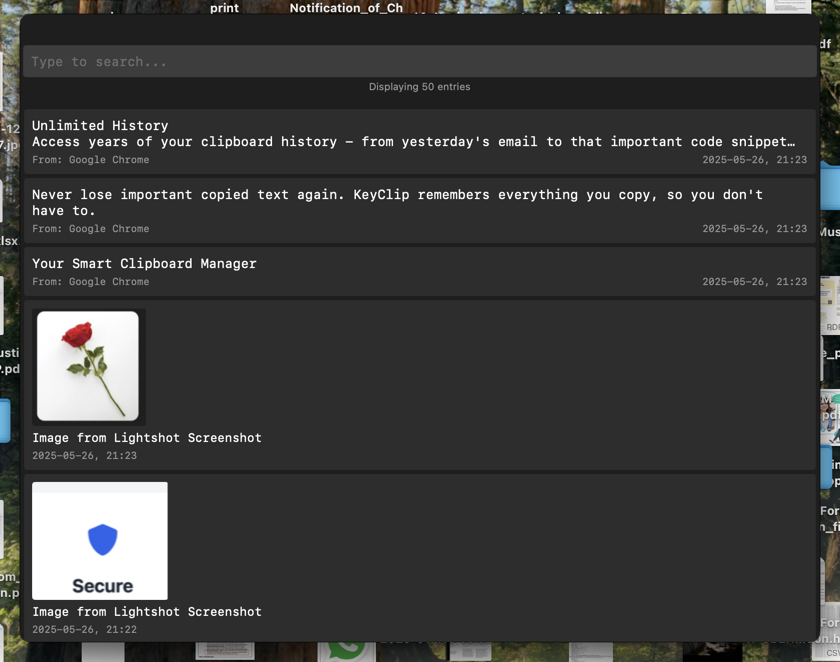Click the blue 'Secure' shield image thumbnail
This screenshot has width=840, height=662.
[x=99, y=540]
